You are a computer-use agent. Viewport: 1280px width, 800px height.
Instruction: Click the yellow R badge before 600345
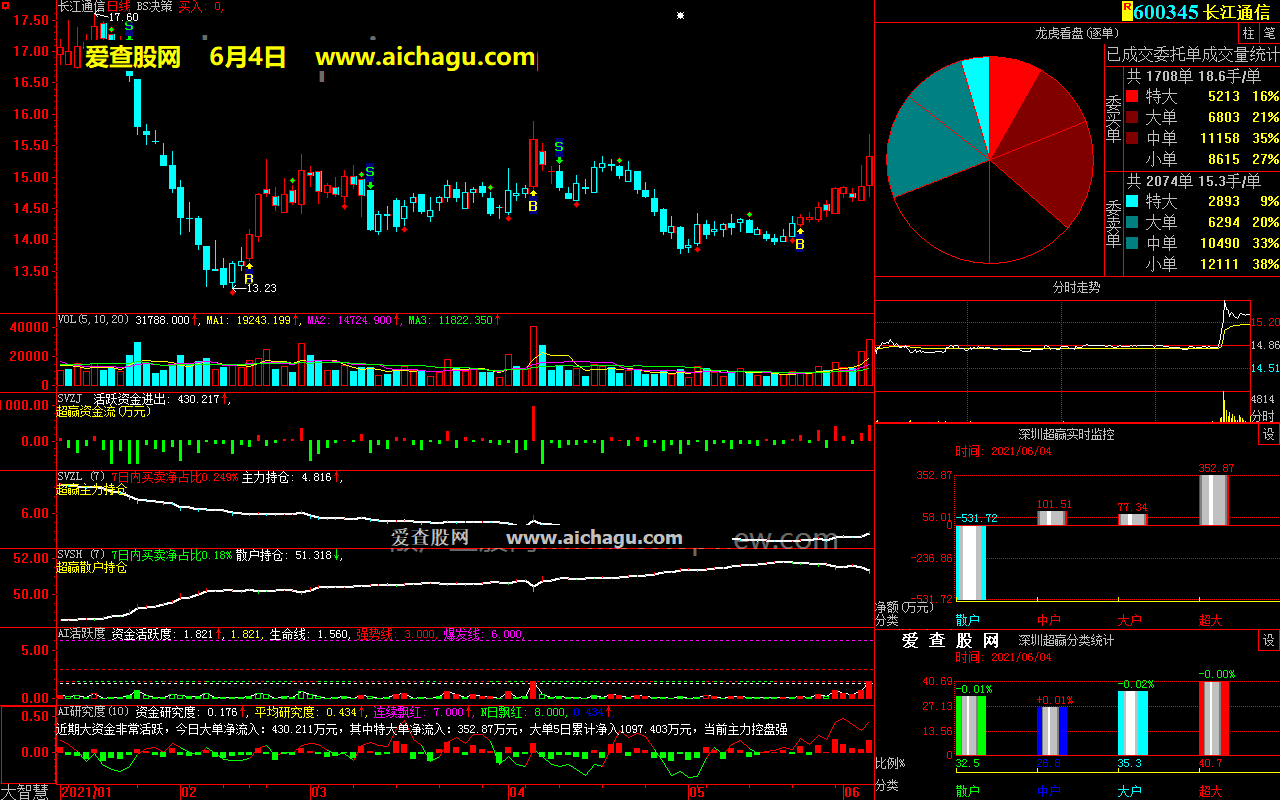(1128, 11)
